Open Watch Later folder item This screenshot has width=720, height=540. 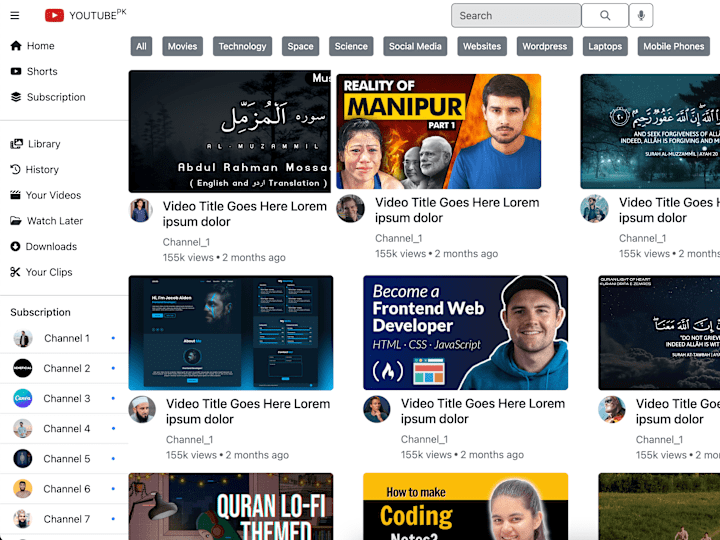(46, 221)
